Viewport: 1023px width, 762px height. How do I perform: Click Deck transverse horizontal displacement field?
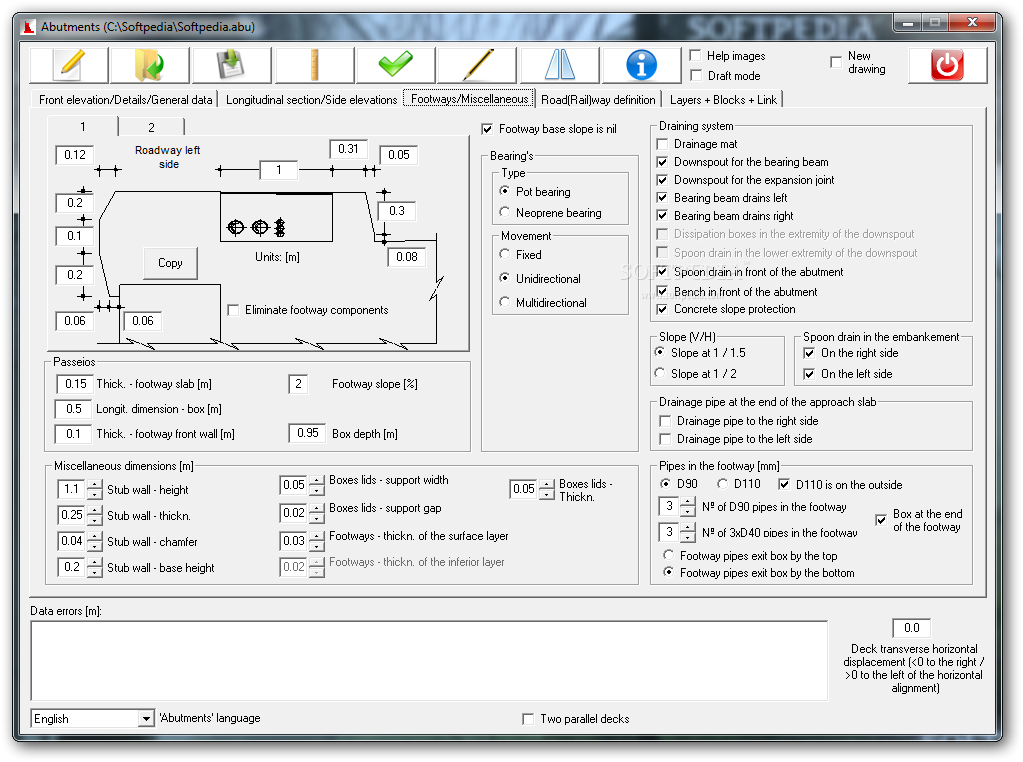[x=911, y=628]
